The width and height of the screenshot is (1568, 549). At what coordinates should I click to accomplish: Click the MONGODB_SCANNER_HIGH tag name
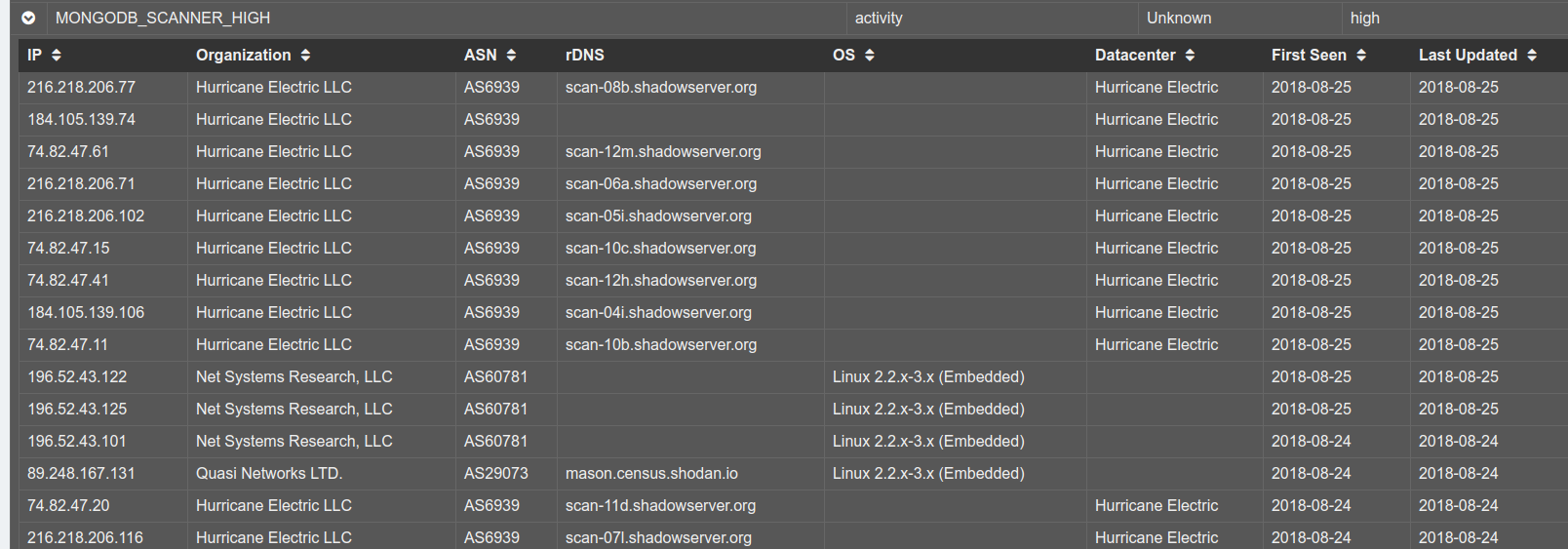163,18
